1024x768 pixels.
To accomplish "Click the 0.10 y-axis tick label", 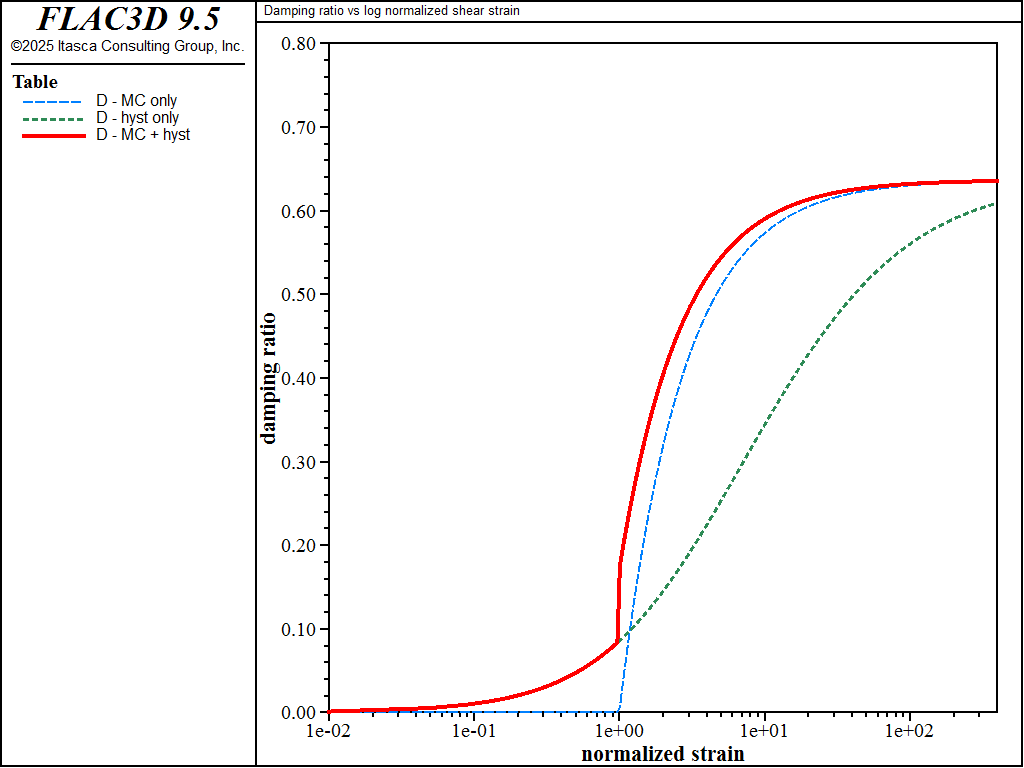I will point(298,629).
